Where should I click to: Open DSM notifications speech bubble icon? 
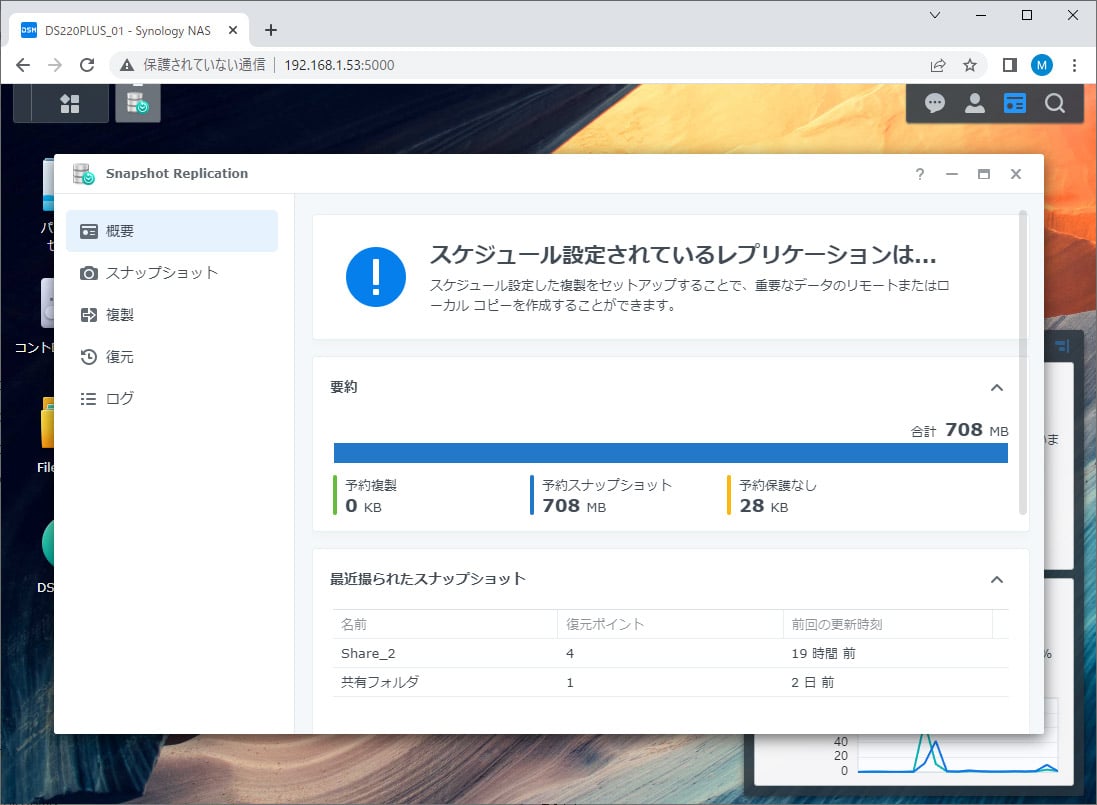pos(935,104)
